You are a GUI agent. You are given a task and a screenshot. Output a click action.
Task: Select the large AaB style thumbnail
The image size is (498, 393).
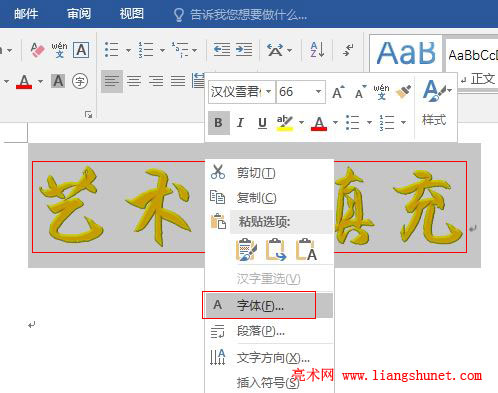tap(406, 53)
